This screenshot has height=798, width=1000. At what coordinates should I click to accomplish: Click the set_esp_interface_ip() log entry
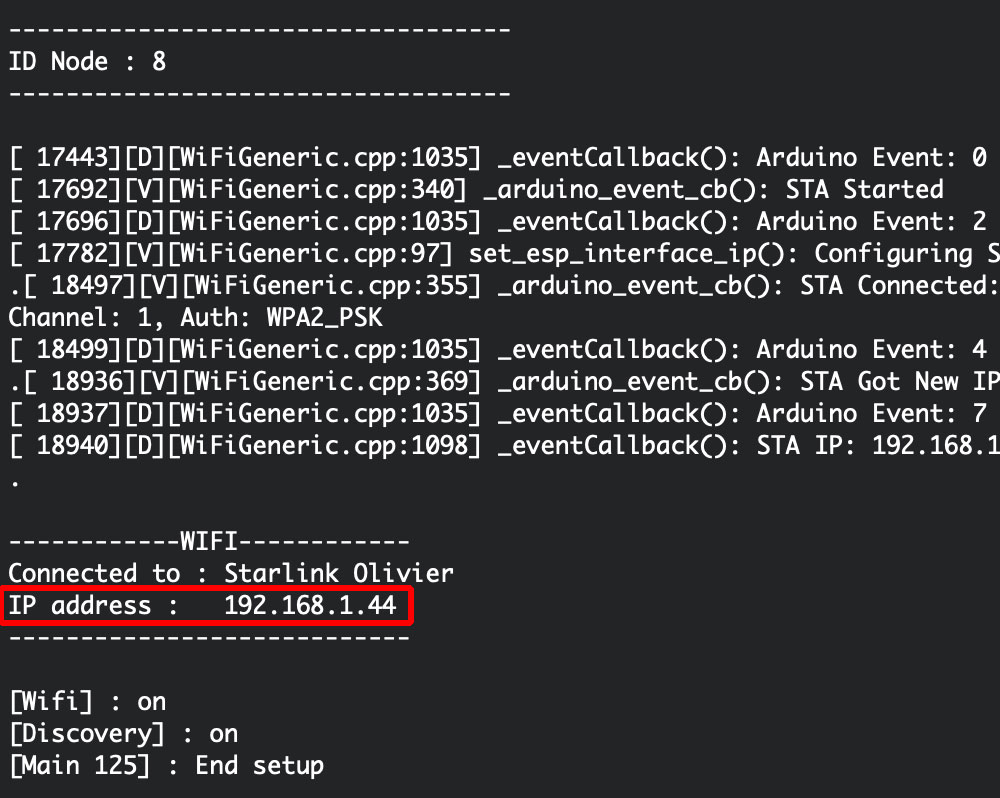(x=504, y=253)
